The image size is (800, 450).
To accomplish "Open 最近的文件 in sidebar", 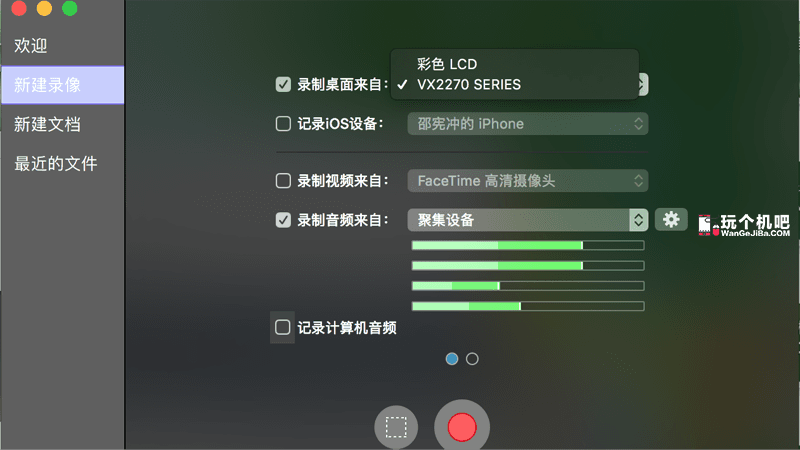I will click(55, 163).
